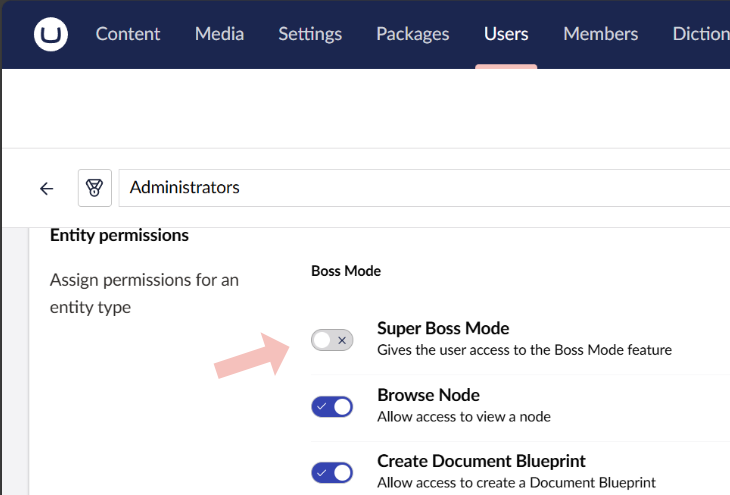Select the Users section tab
Image resolution: width=730 pixels, height=495 pixels.
coord(506,34)
